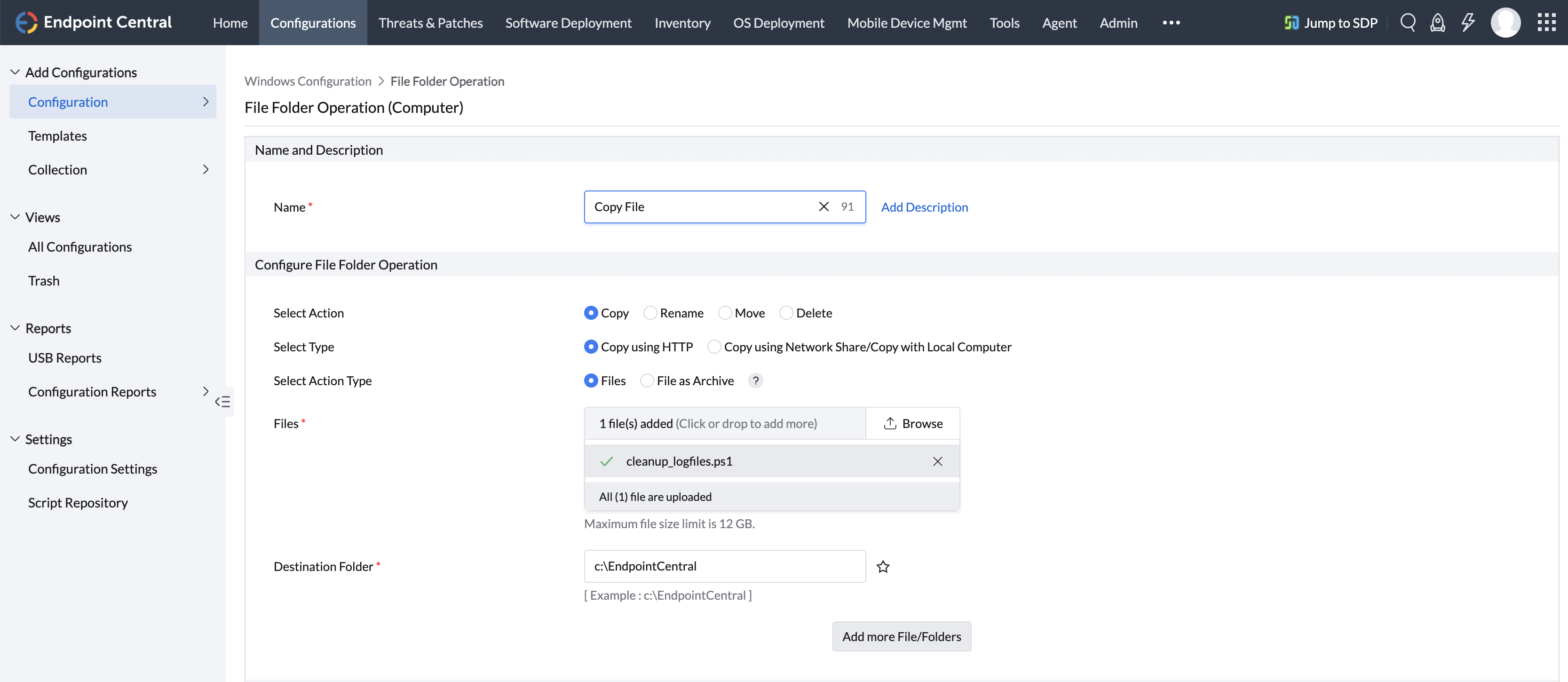1568x682 pixels.
Task: Open the search icon in header
Action: 1407,23
